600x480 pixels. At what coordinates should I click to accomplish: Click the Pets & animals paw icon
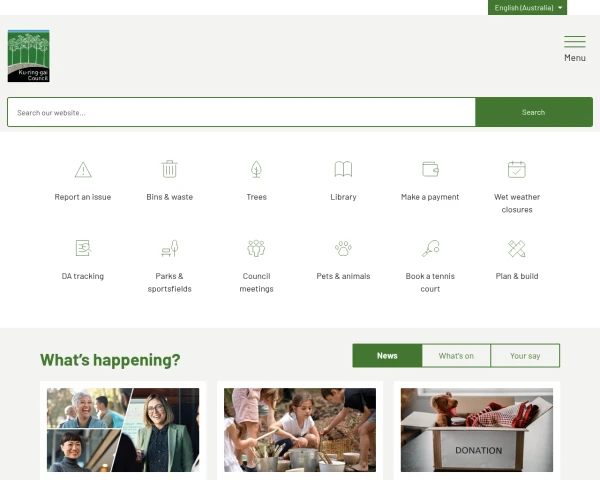[343, 248]
